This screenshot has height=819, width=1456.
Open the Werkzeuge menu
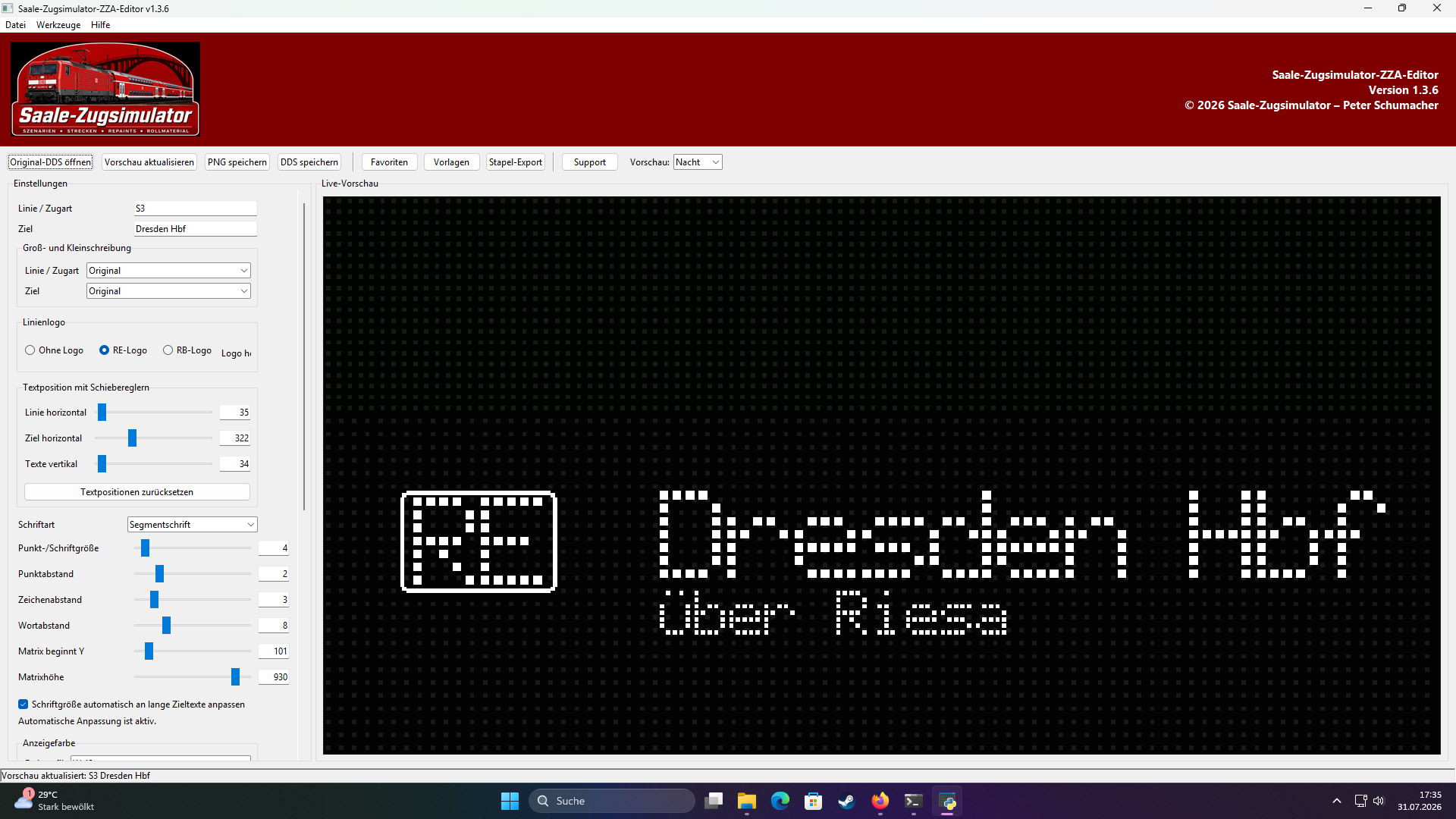click(x=58, y=25)
